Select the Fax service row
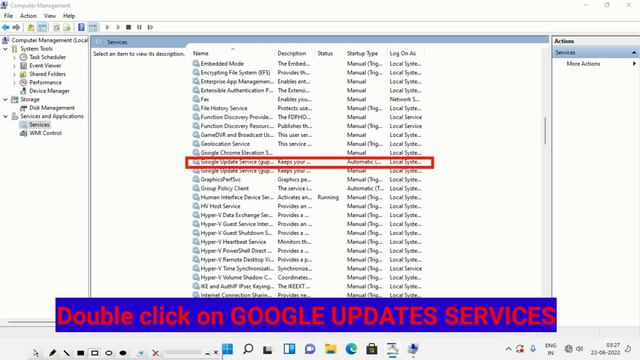 coord(308,99)
